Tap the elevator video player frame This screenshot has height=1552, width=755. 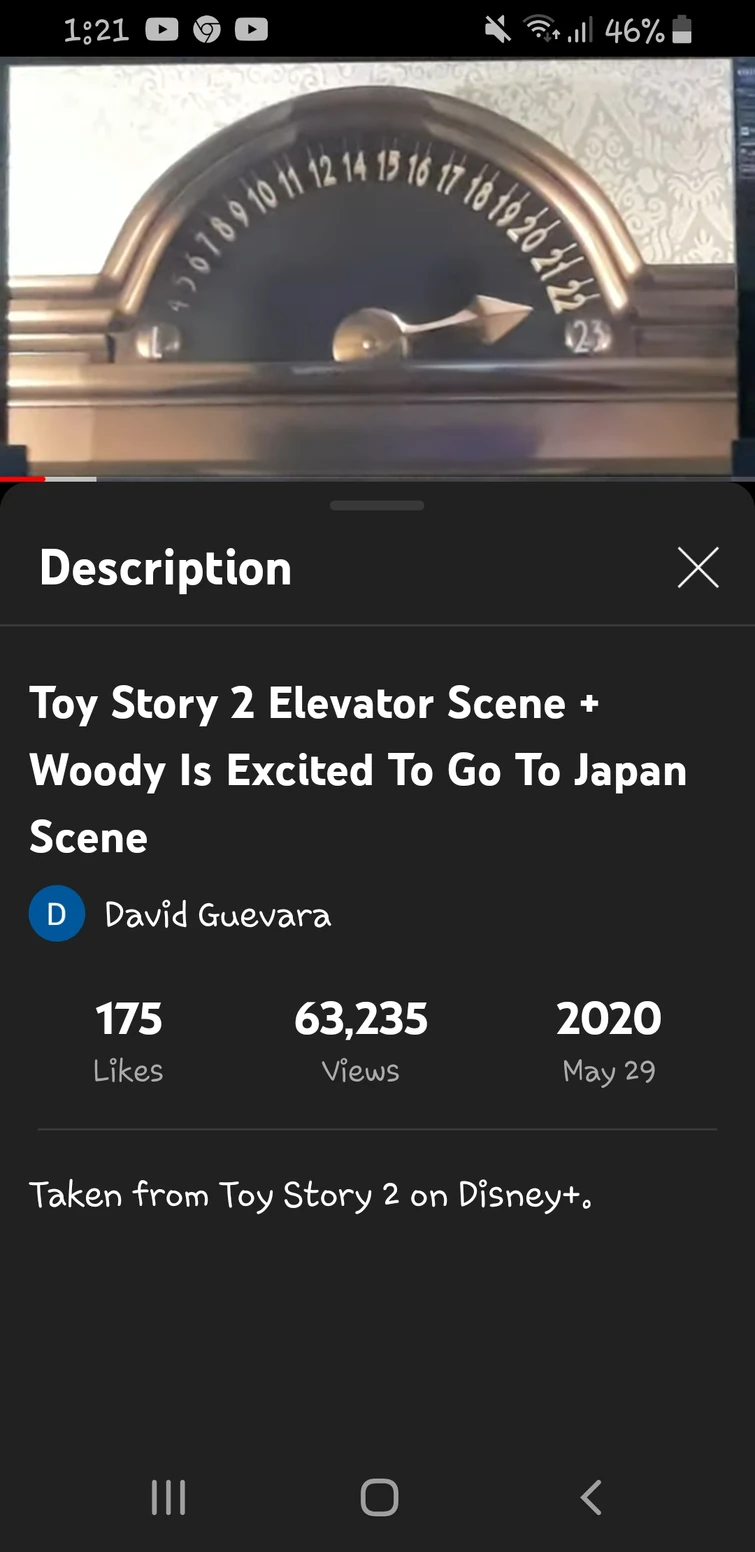377,267
